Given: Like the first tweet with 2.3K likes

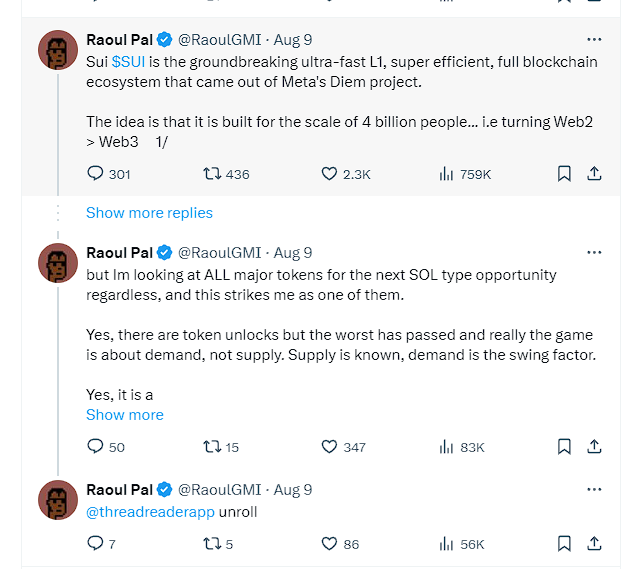Looking at the screenshot, I should click(330, 174).
